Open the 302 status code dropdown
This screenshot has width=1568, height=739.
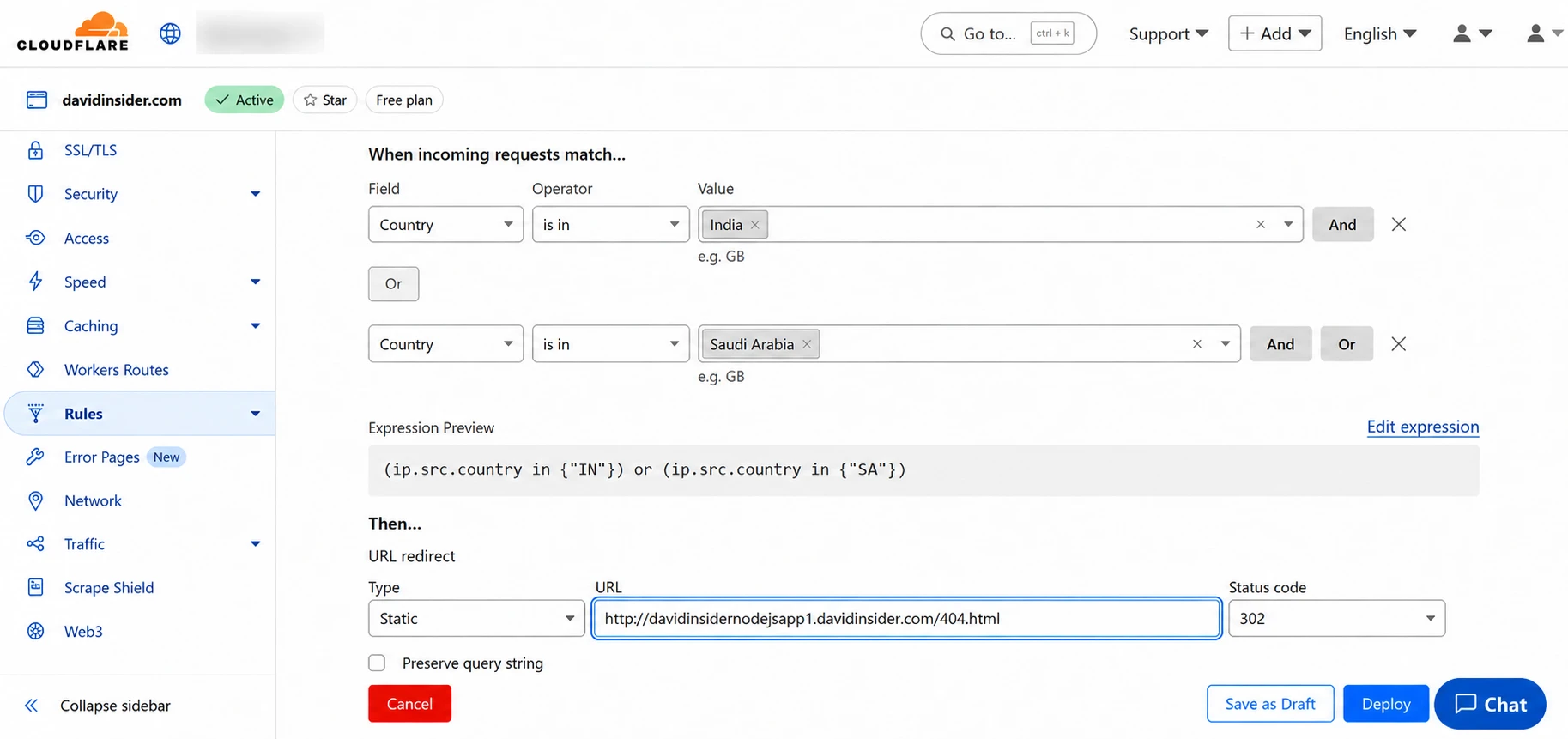click(x=1336, y=618)
